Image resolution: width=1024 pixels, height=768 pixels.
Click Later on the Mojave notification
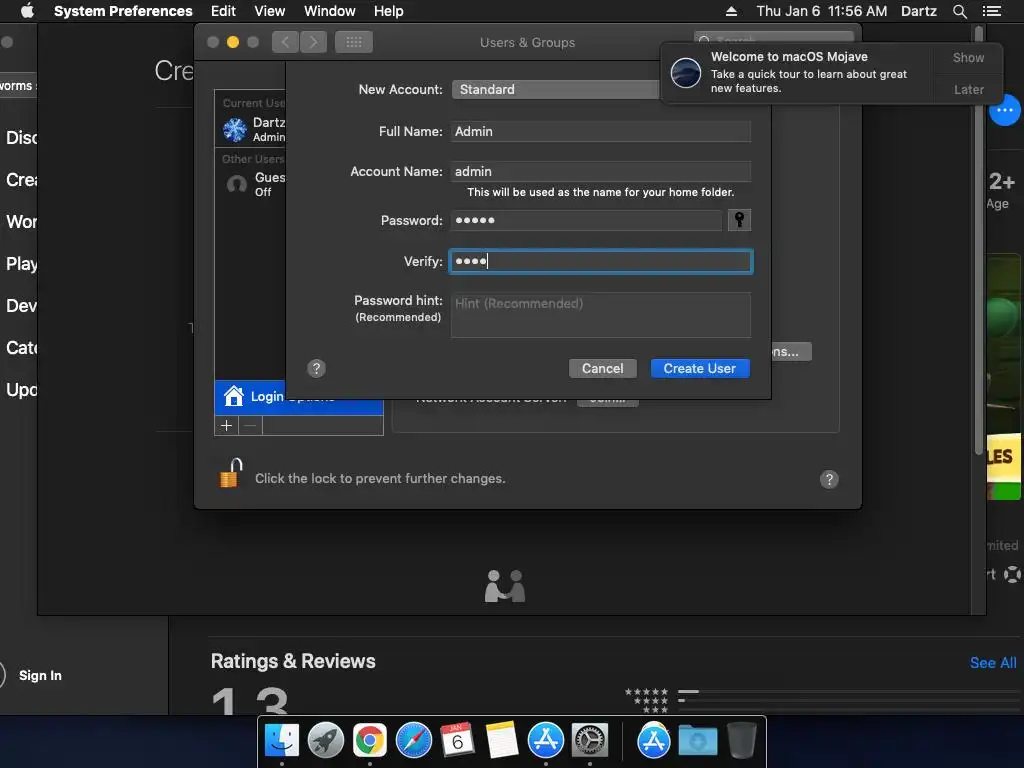click(968, 89)
